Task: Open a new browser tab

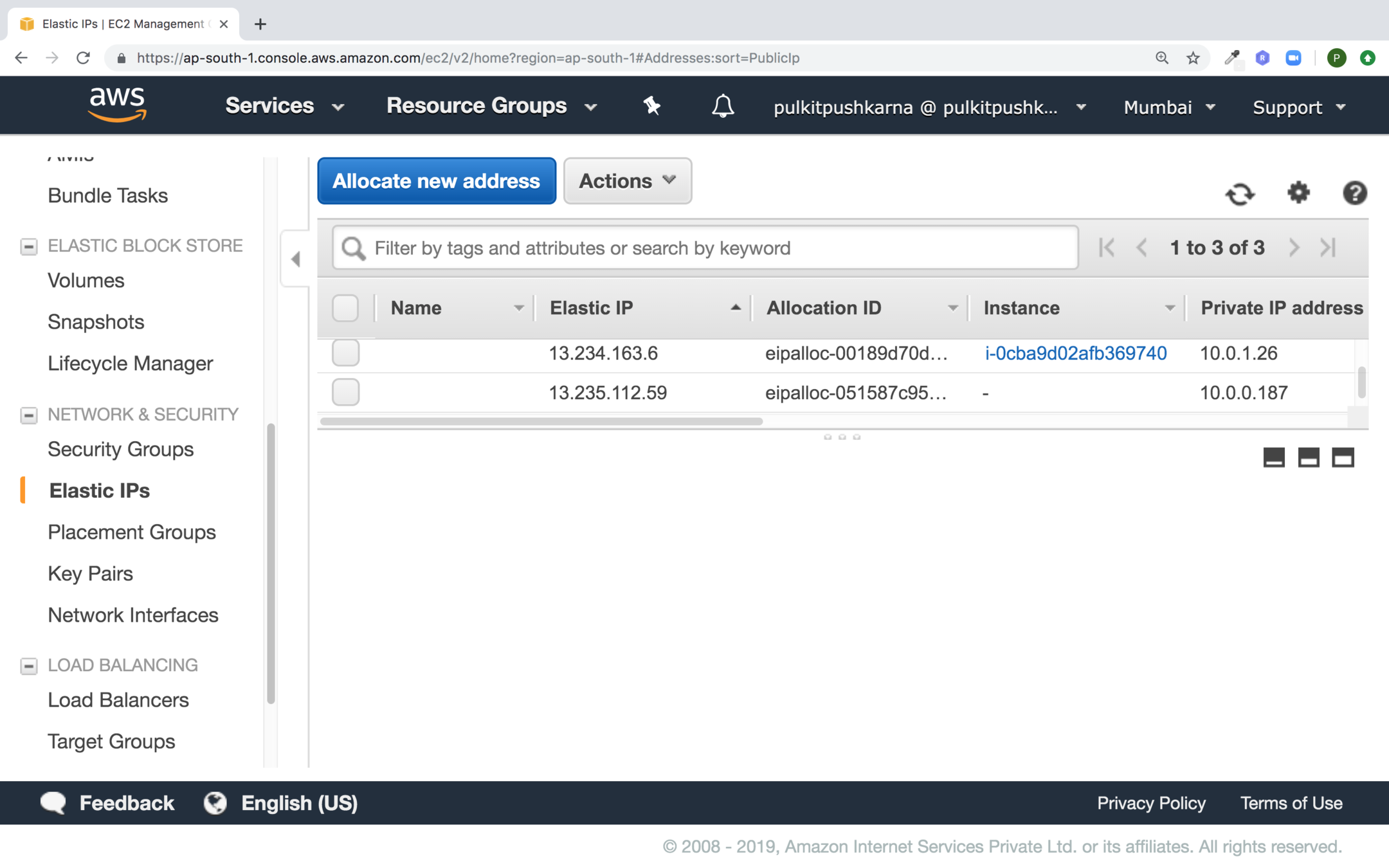Action: (x=260, y=24)
